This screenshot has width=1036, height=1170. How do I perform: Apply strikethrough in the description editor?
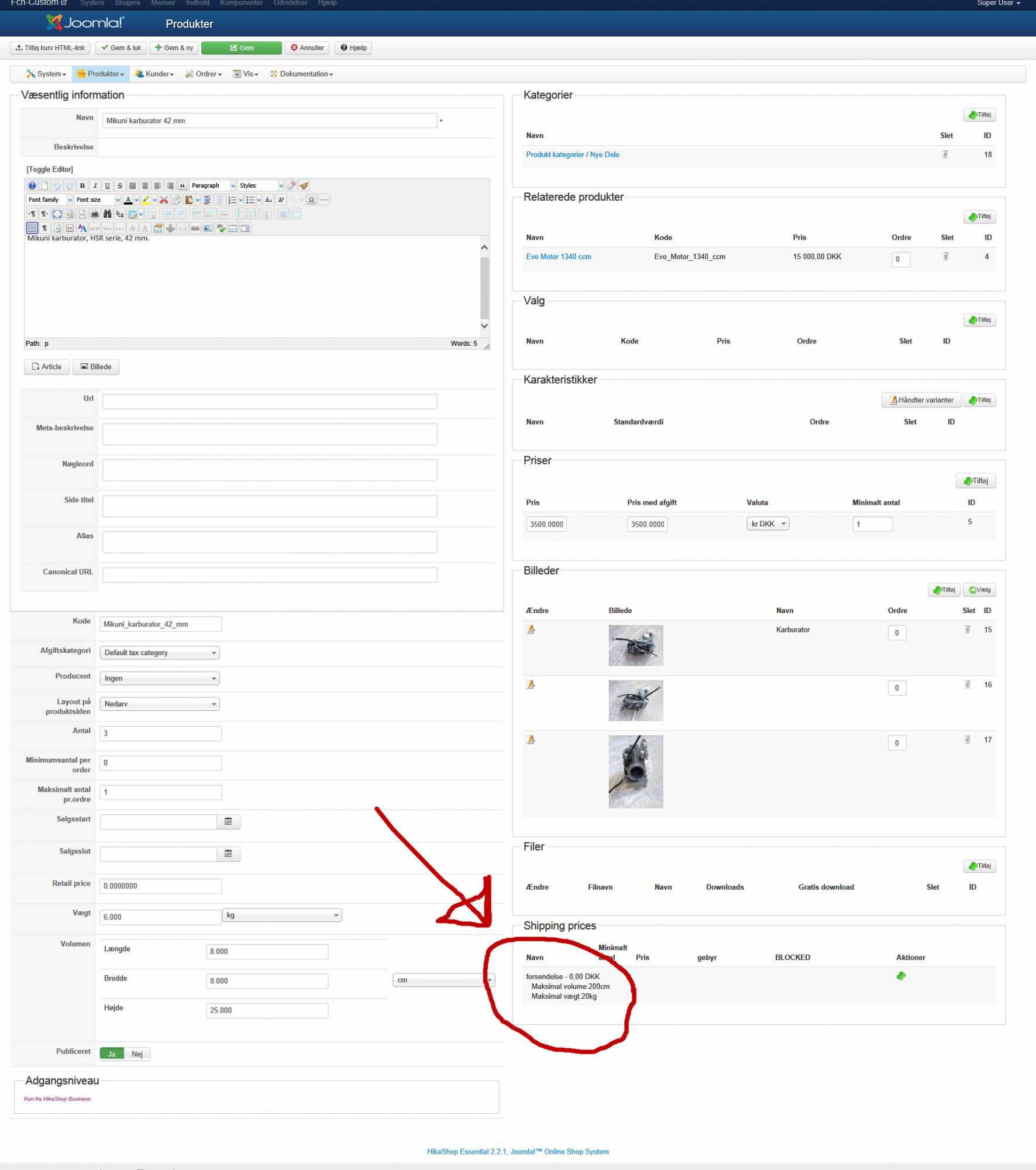(120, 185)
